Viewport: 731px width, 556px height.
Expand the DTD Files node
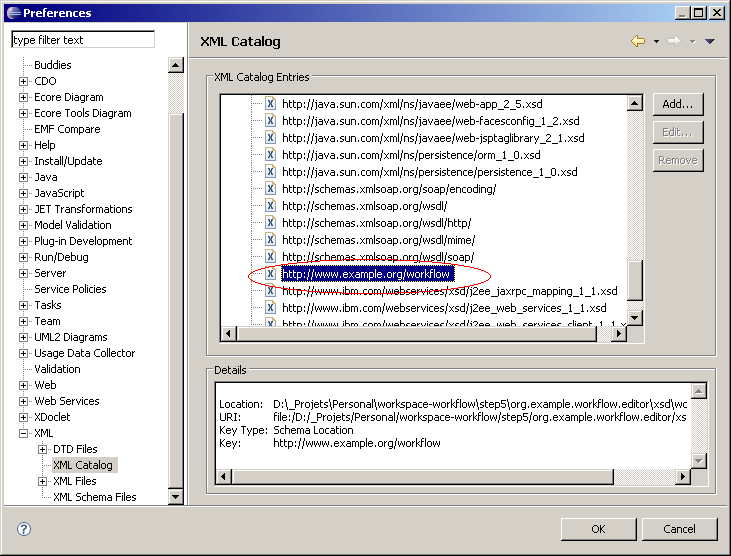[43, 449]
